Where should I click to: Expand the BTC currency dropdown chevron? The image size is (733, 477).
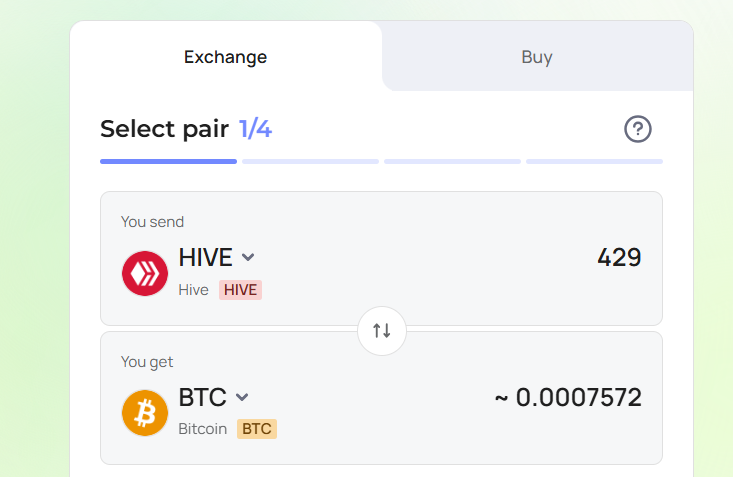pyautogui.click(x=242, y=398)
